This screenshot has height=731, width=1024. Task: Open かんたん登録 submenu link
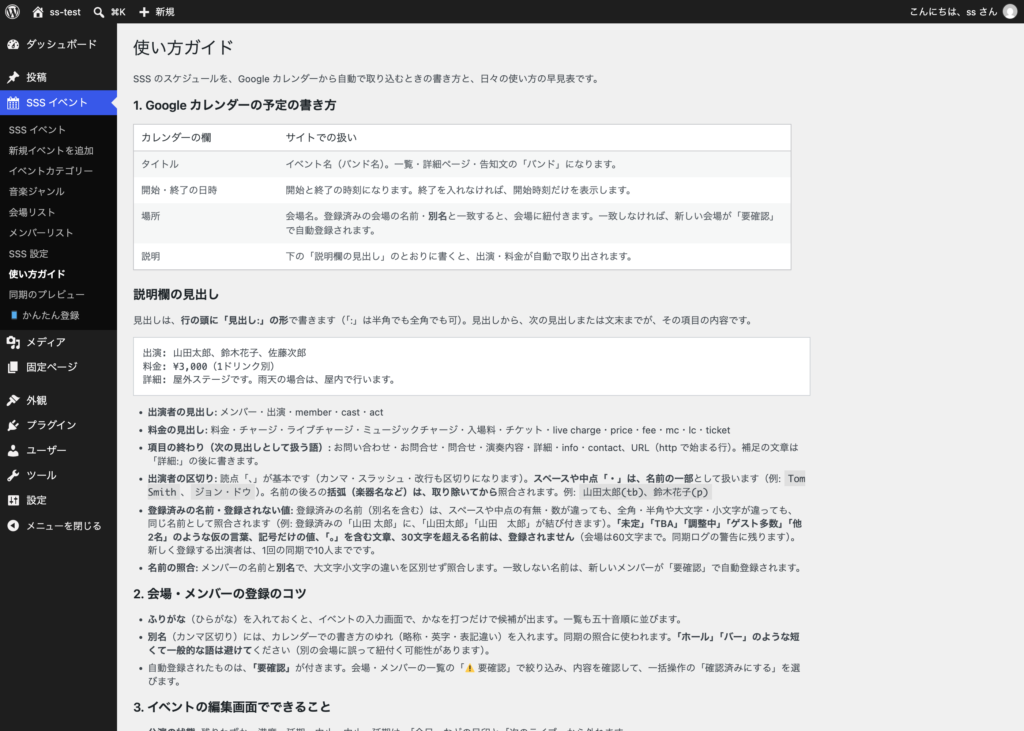pos(51,315)
